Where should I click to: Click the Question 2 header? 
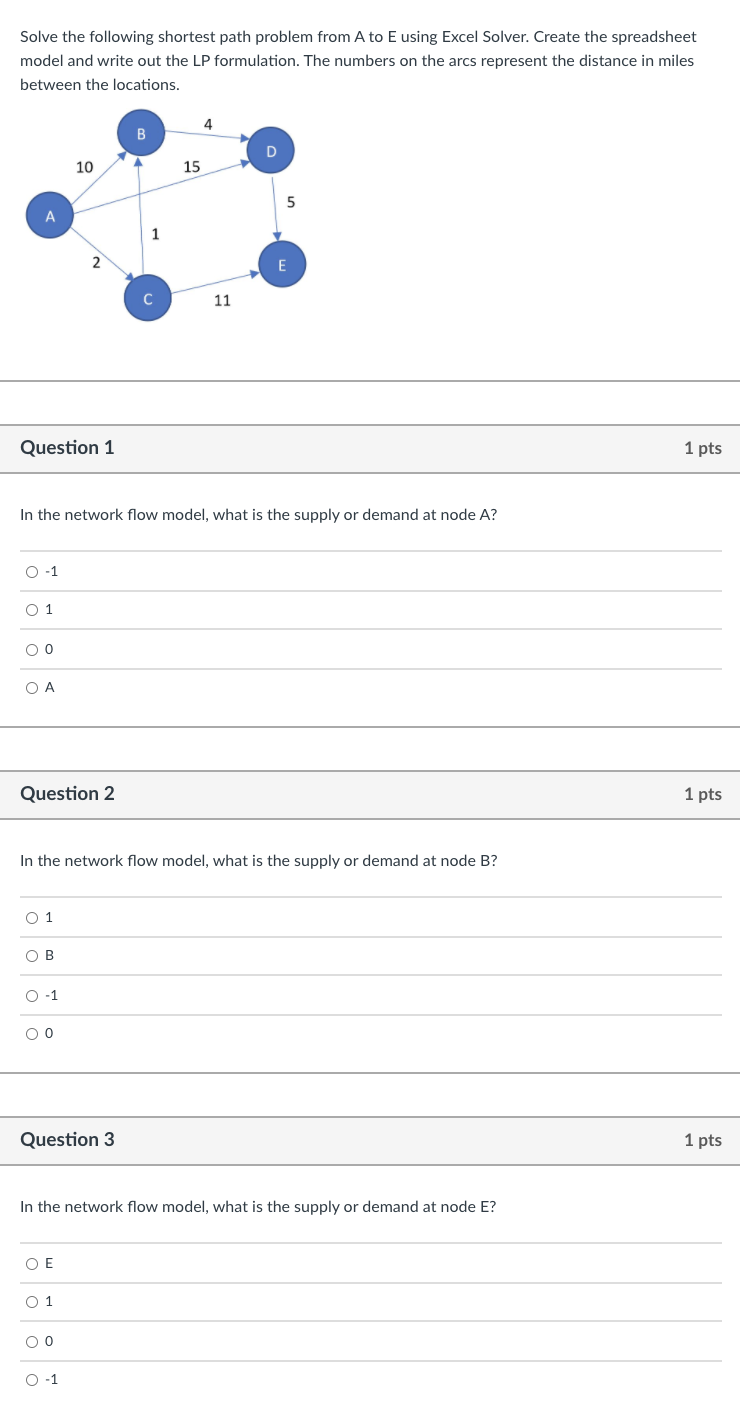click(67, 794)
